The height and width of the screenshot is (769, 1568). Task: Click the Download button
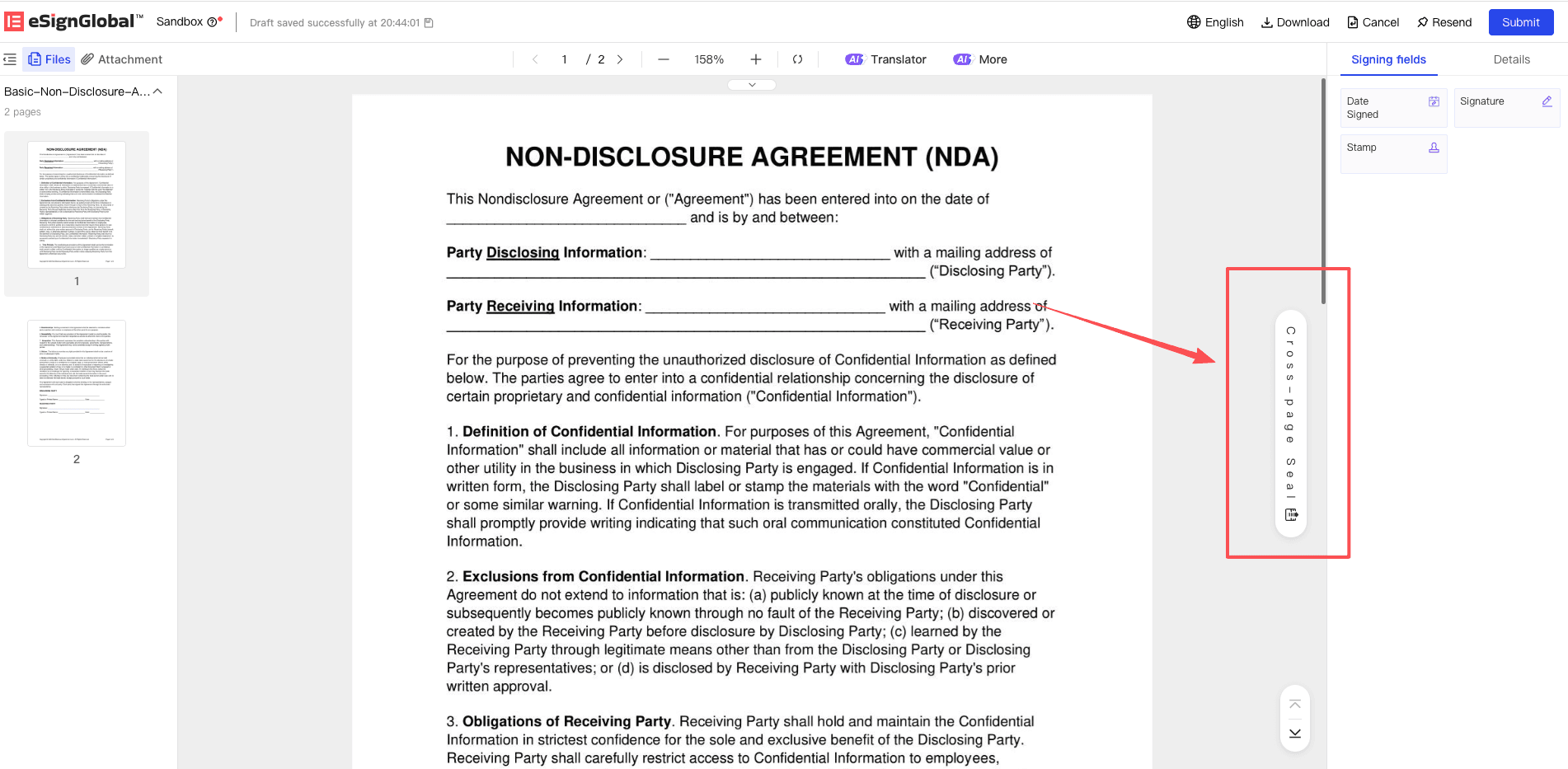[x=1295, y=22]
